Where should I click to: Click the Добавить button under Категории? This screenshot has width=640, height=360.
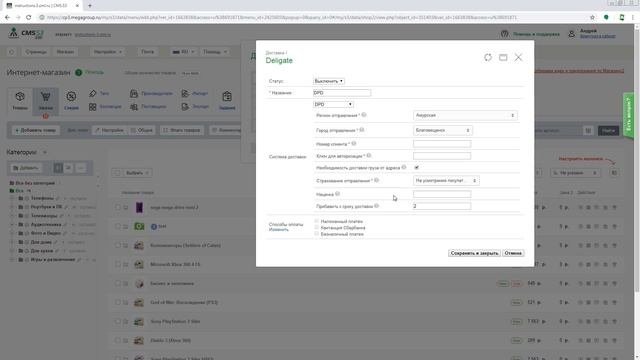click(x=25, y=168)
